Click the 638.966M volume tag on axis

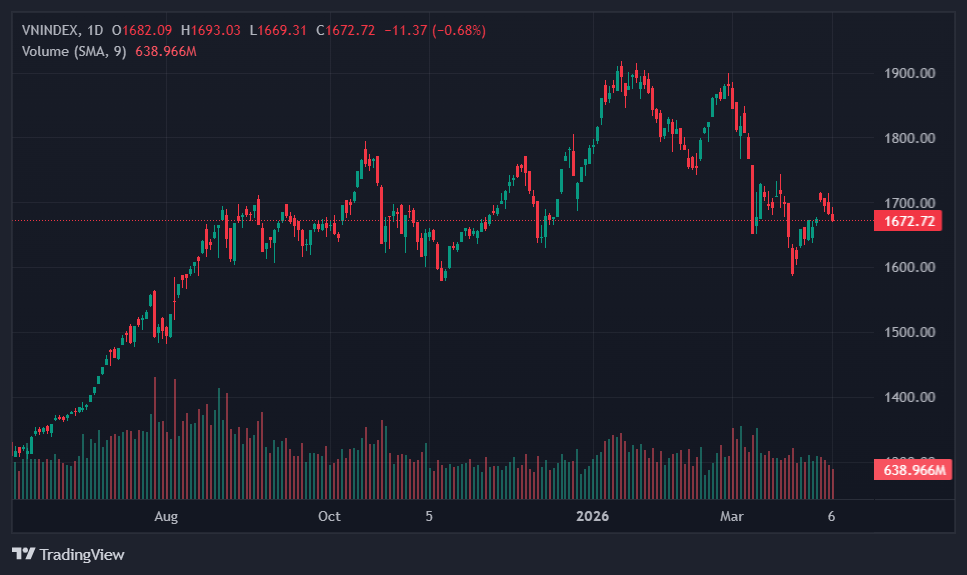coord(909,469)
